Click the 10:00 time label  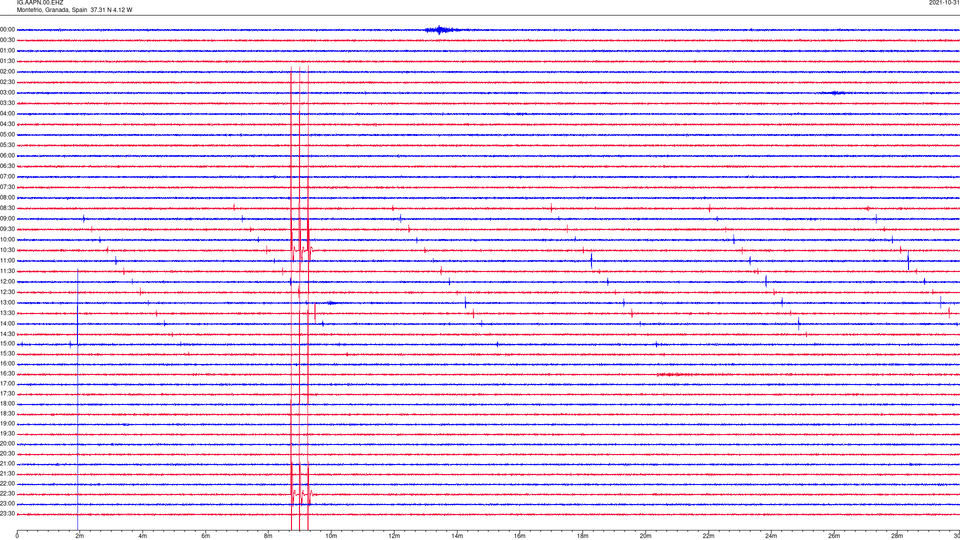(x=7, y=239)
